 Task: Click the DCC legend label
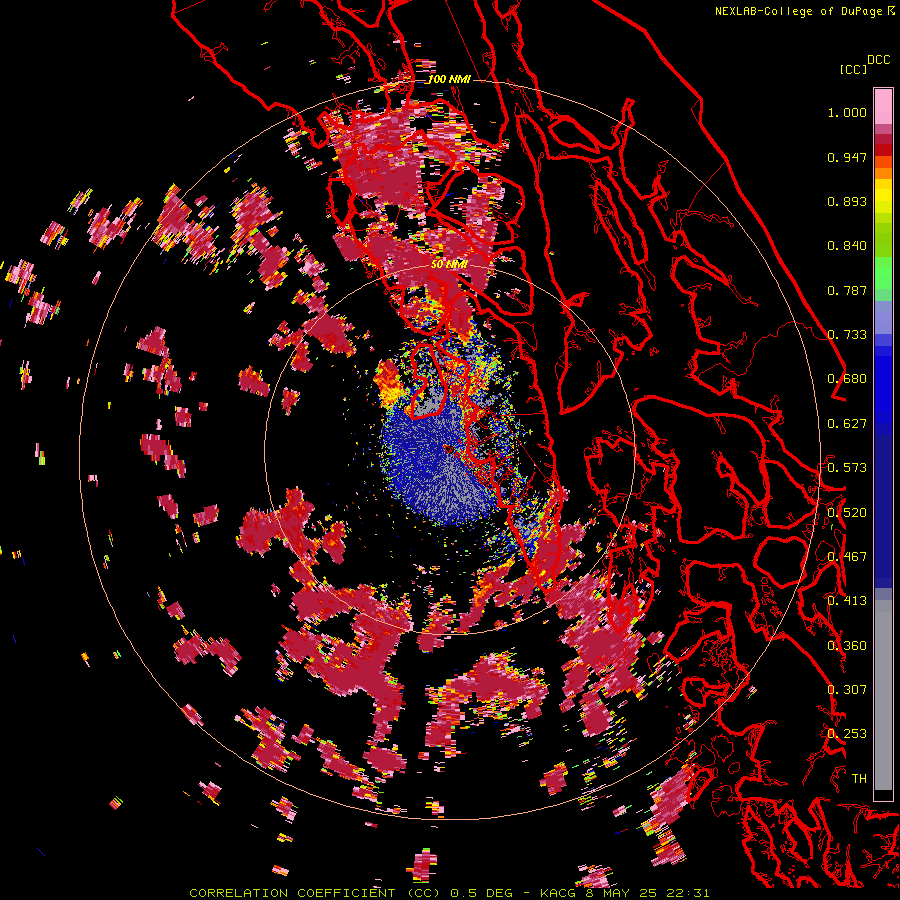coord(879,60)
